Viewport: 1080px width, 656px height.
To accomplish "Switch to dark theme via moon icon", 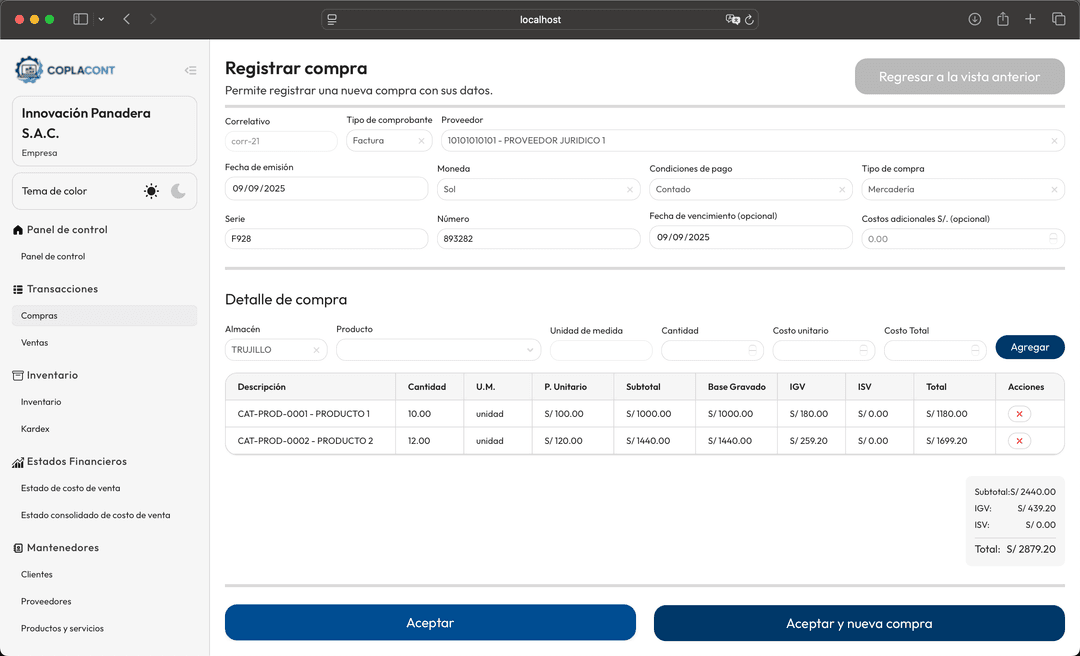I will click(x=178, y=191).
